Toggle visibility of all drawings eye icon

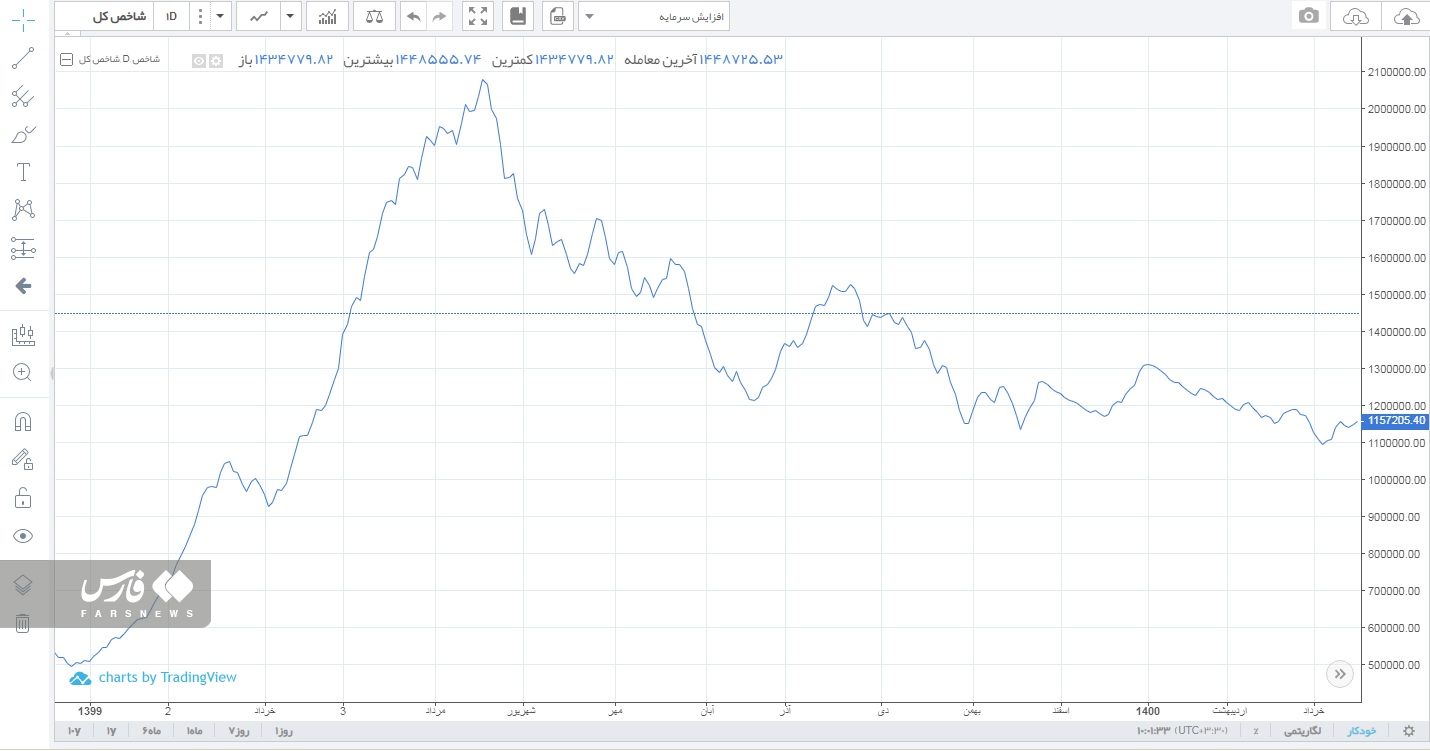point(23,536)
